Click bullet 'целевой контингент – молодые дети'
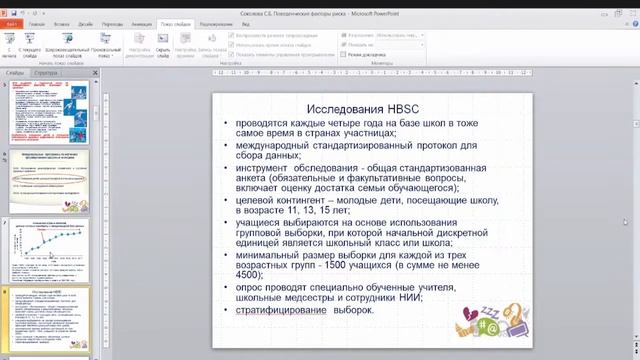This screenshot has height=360, width=640. pyautogui.click(x=367, y=205)
